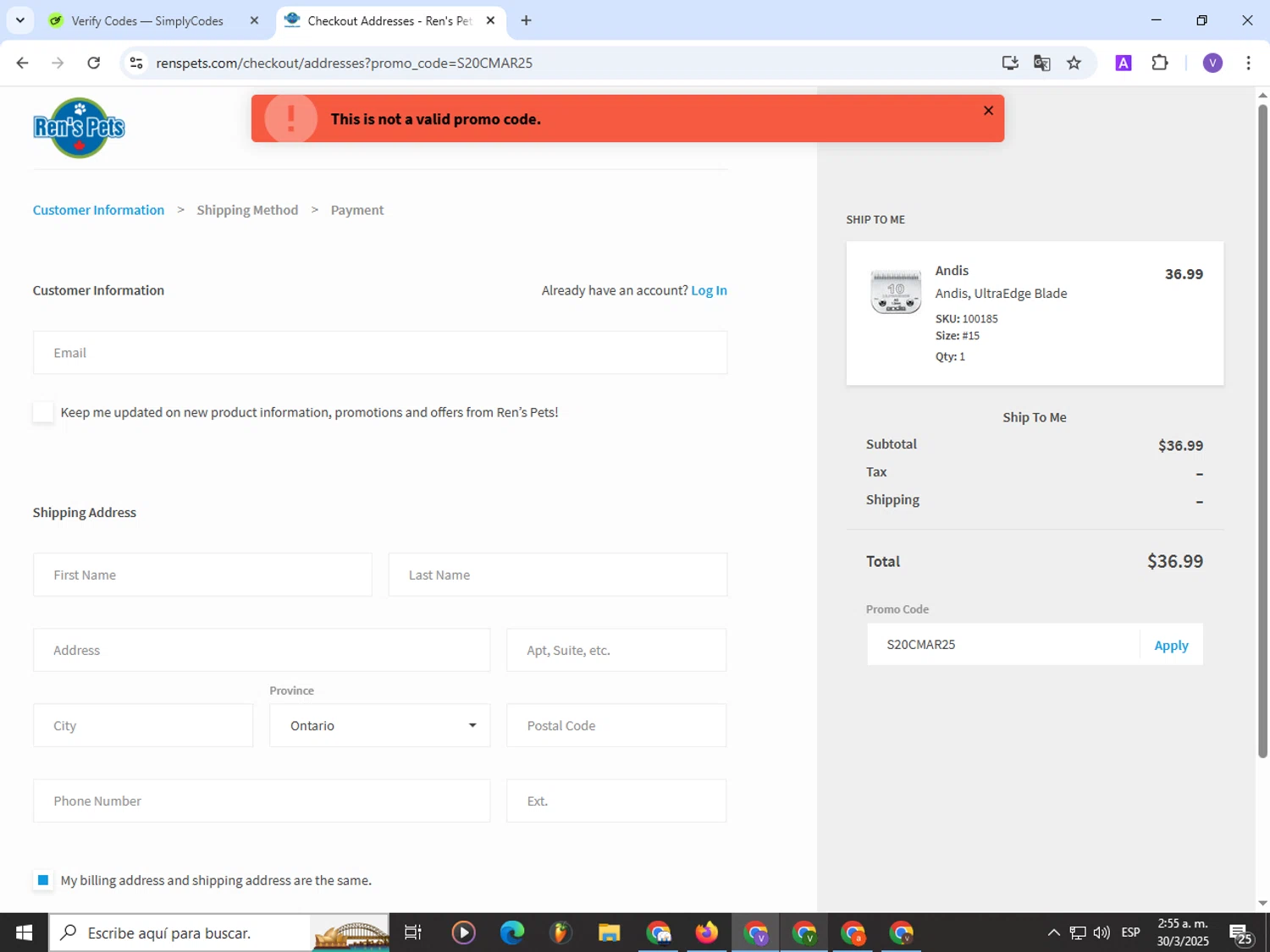1270x952 pixels.
Task: Click the Andis, UltraEdge Blade product name
Action: point(1001,294)
